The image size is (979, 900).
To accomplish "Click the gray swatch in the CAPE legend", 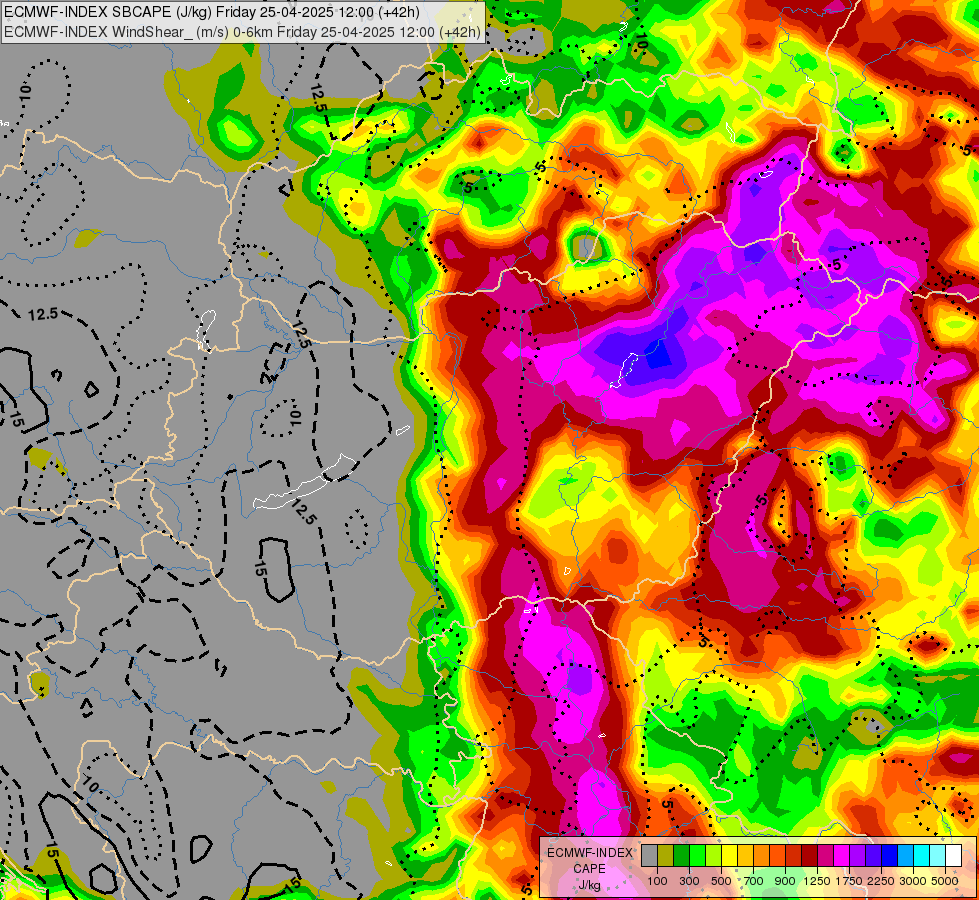I will [x=649, y=856].
